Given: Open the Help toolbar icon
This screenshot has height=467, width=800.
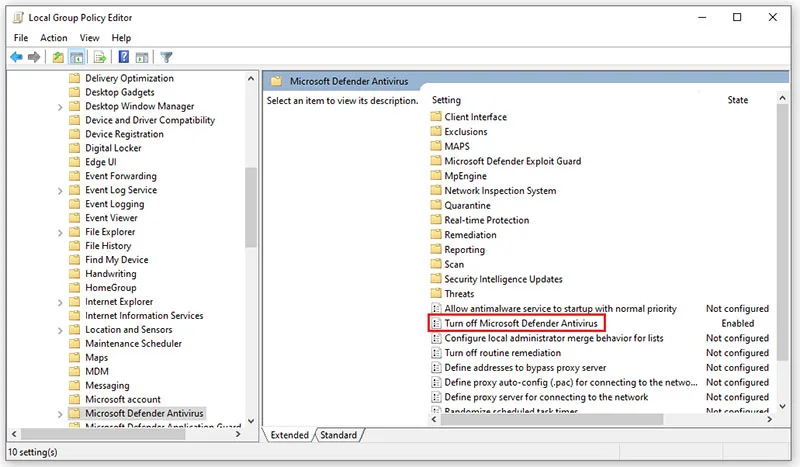Looking at the screenshot, I should 123,57.
